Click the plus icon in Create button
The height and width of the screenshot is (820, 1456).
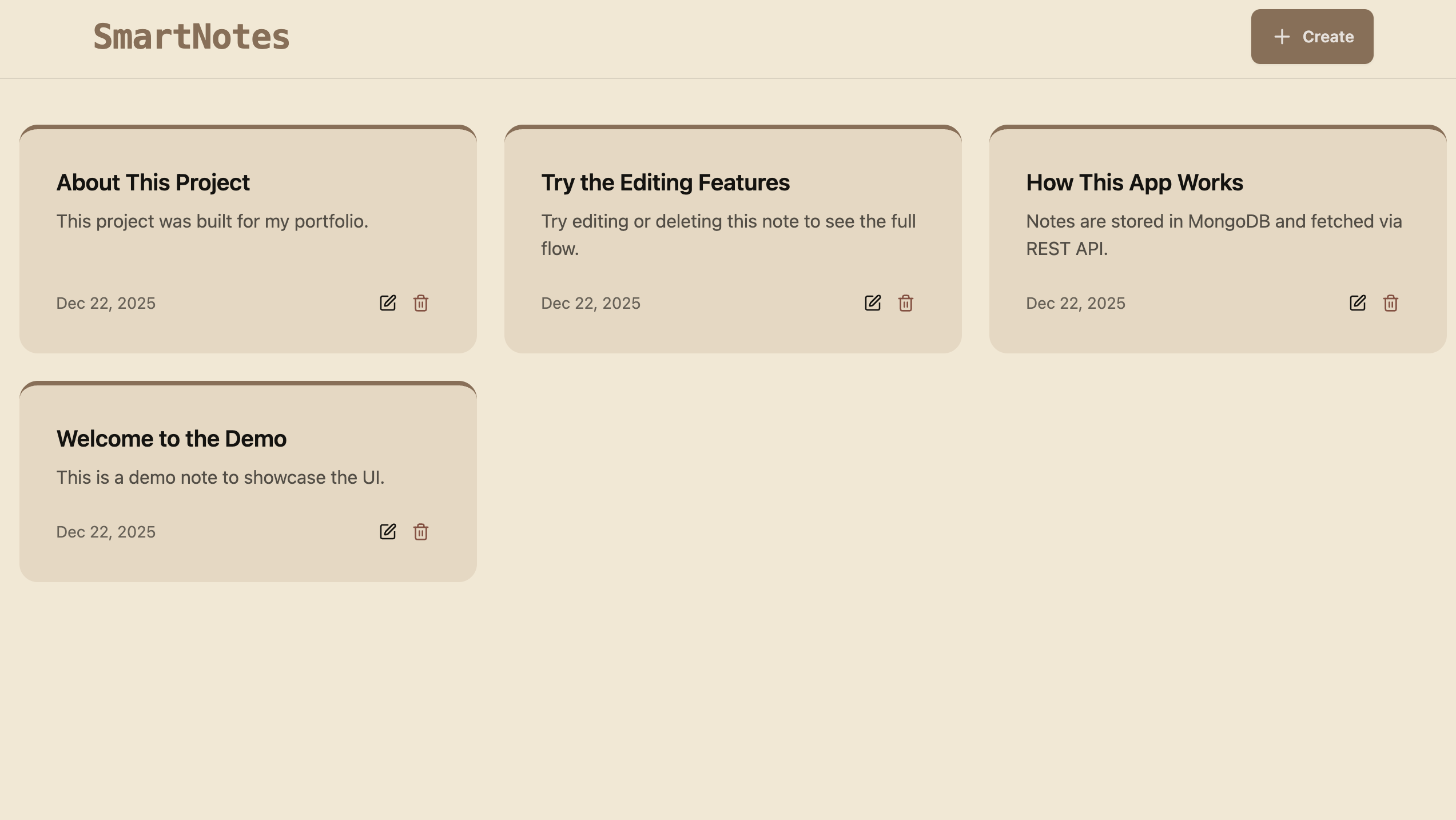click(x=1282, y=37)
